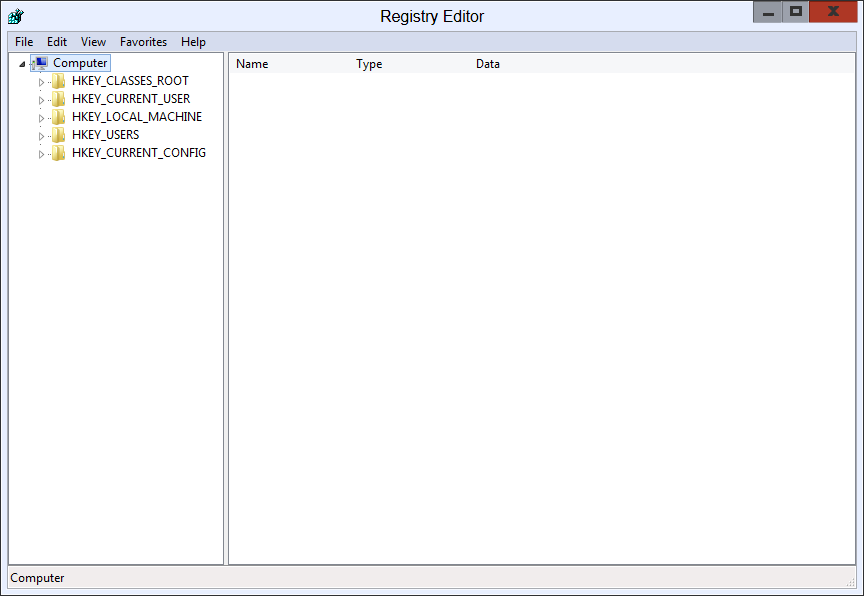This screenshot has width=864, height=596.
Task: Click the HKEY_CURRENT_CONFIG folder icon
Action: click(58, 153)
